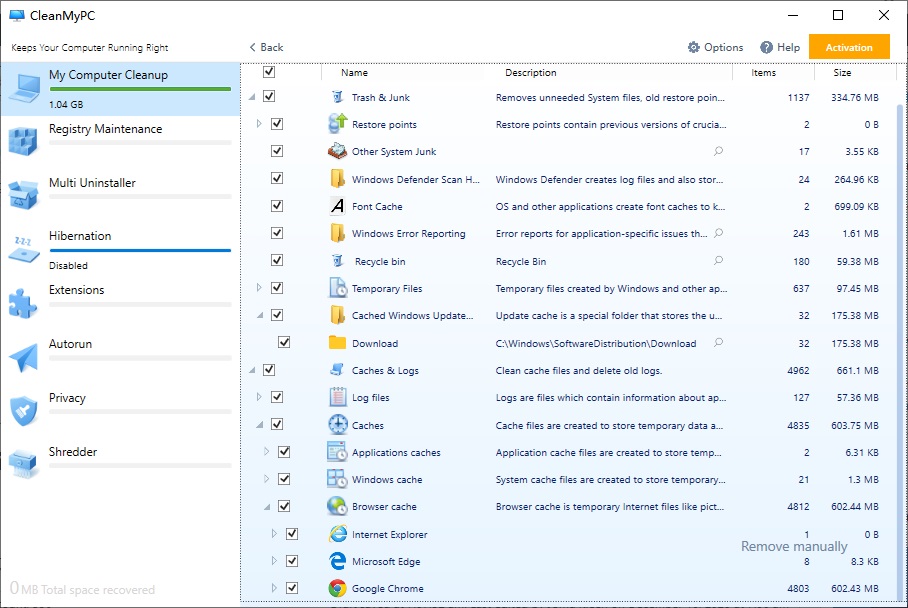Click the Google Chrome icon

point(337,588)
